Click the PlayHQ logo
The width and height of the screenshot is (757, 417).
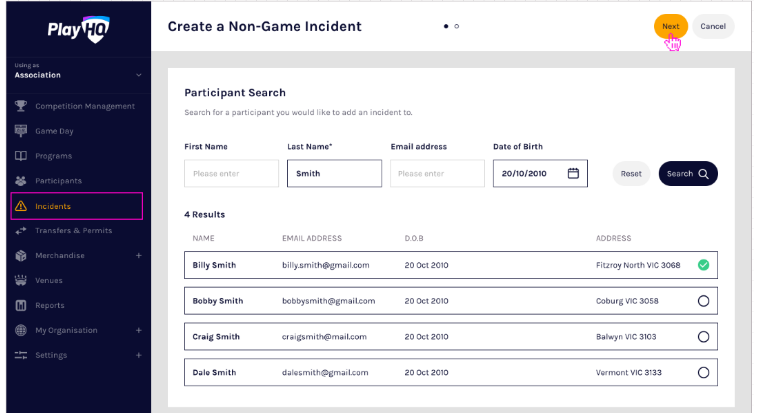click(x=78, y=29)
